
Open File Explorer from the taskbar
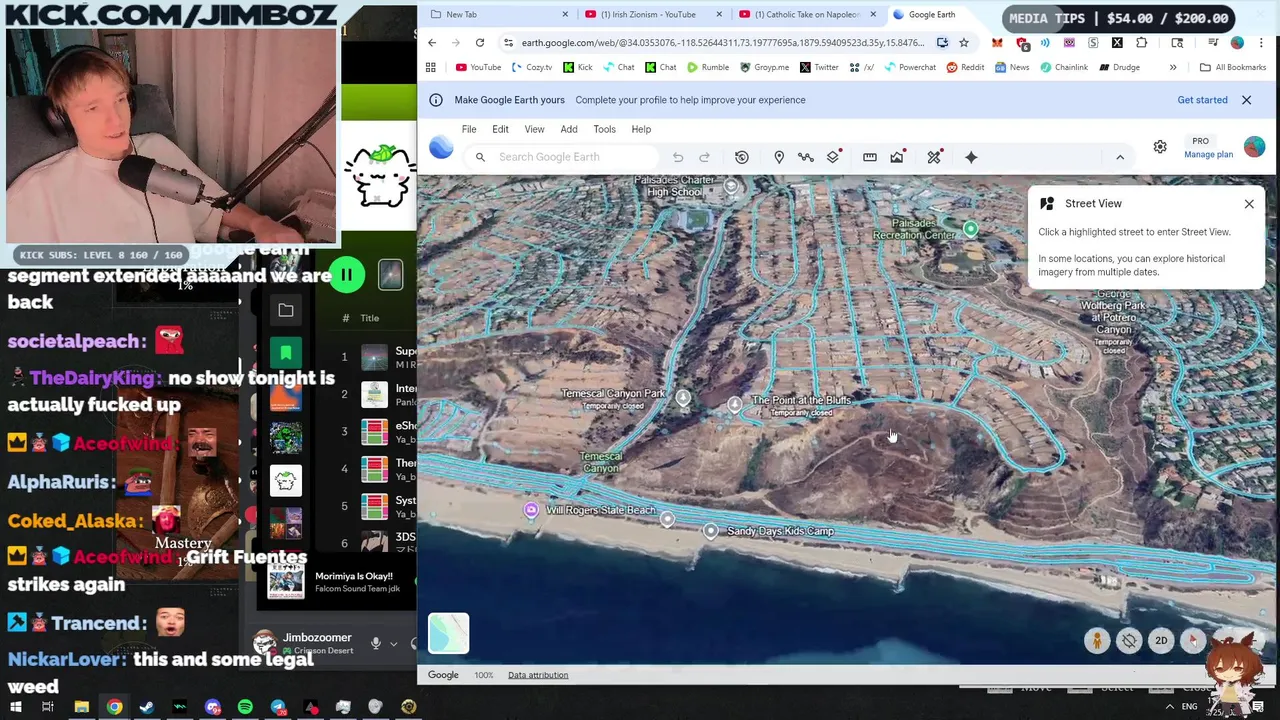tap(81, 707)
